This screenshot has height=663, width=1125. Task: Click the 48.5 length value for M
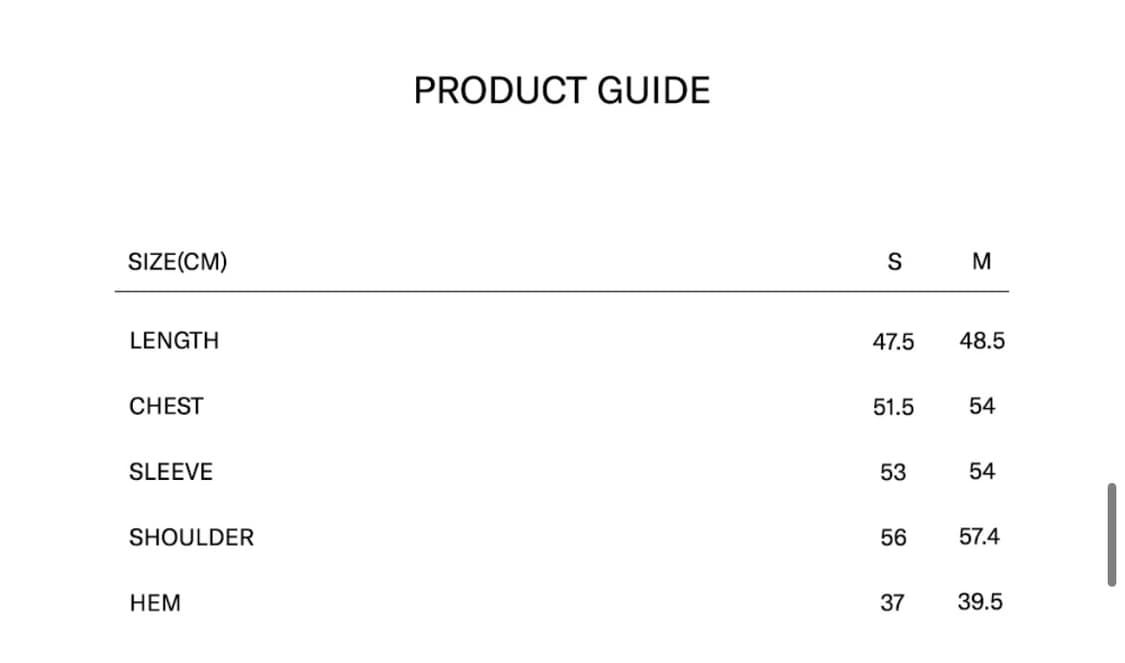(x=982, y=341)
